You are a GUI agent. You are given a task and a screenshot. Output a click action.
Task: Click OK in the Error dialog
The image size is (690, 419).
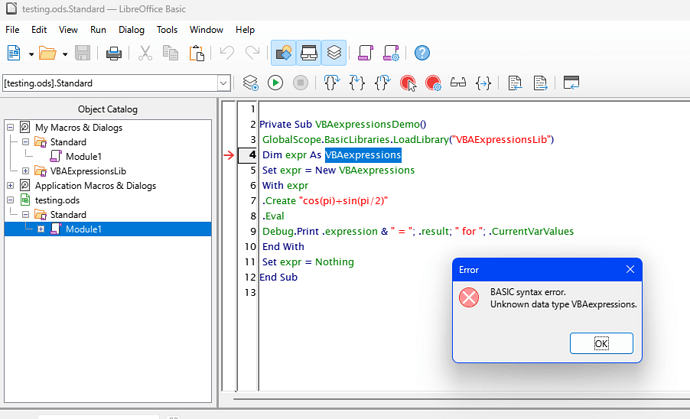coord(602,343)
